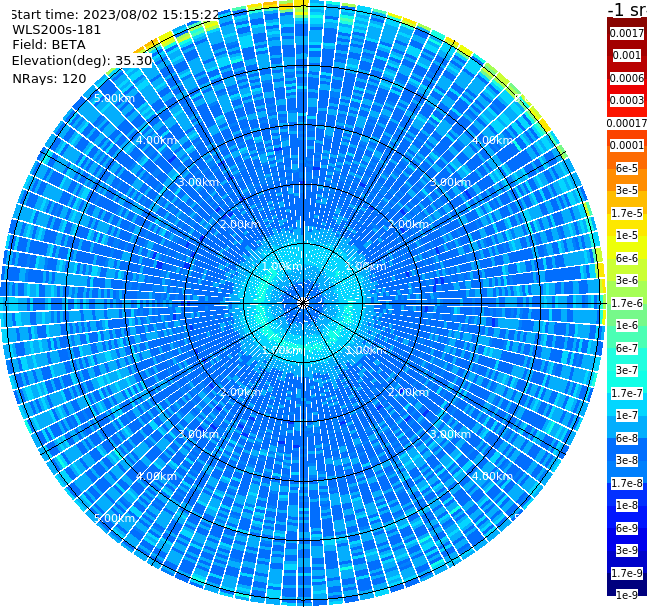Click the 0.0001 colorbar label
The width and height of the screenshot is (647, 607).
pyautogui.click(x=627, y=145)
